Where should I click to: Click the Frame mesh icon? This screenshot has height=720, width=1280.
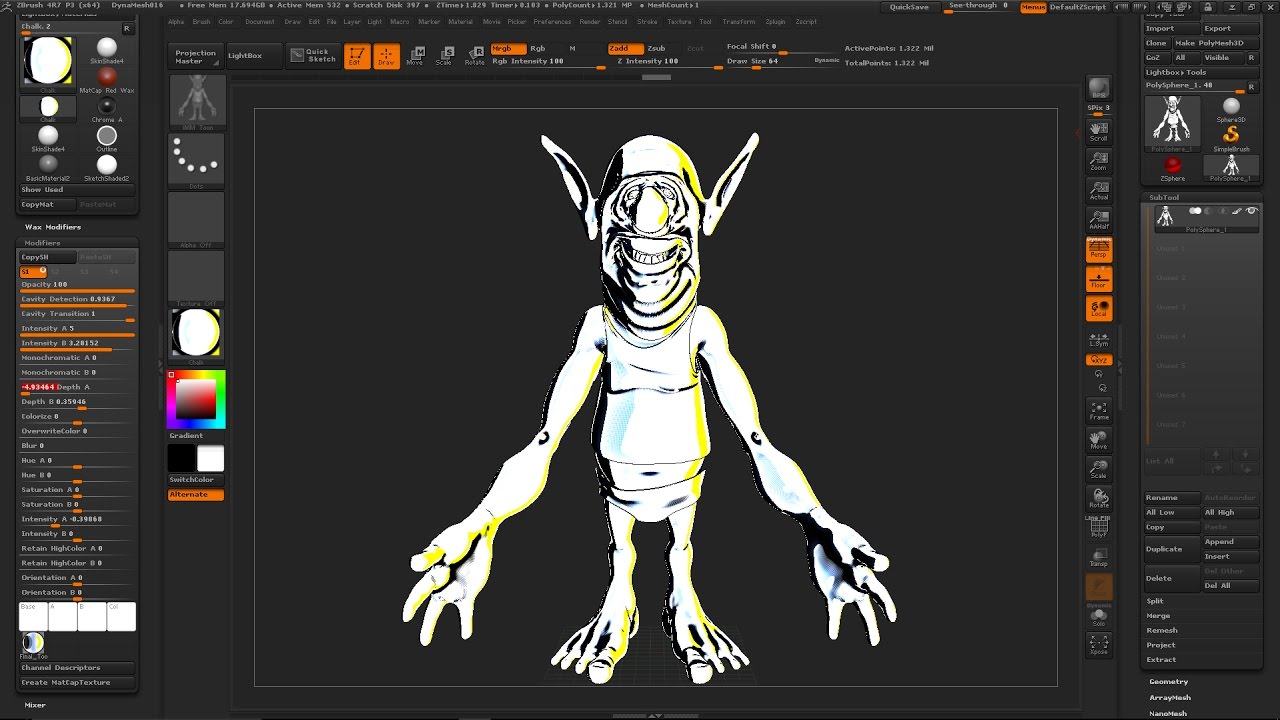point(1099,410)
